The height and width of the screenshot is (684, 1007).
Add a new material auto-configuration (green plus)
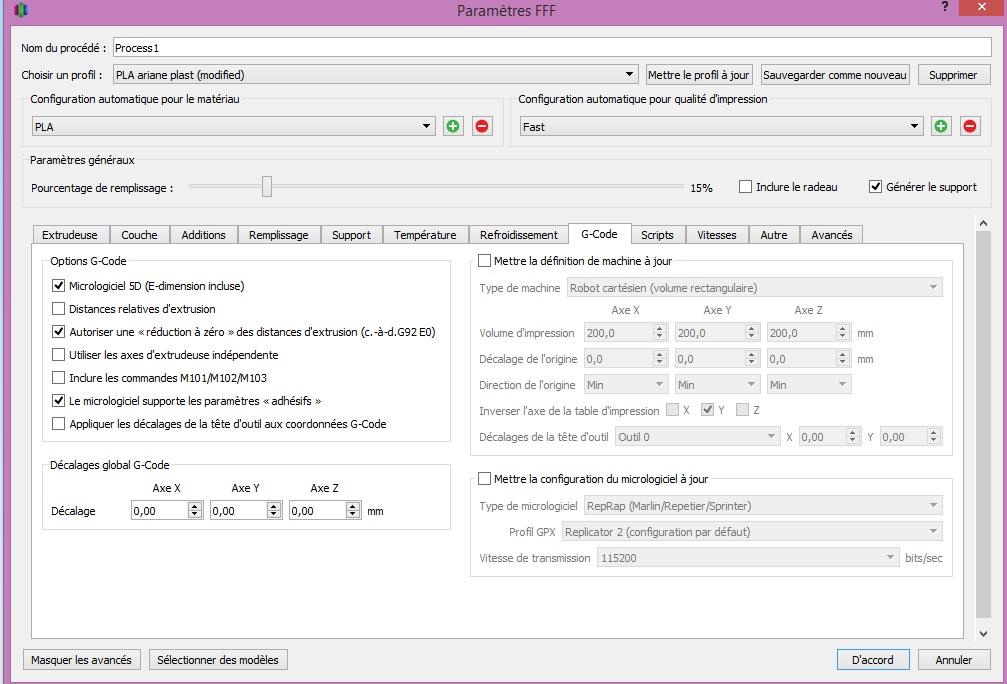pos(453,126)
